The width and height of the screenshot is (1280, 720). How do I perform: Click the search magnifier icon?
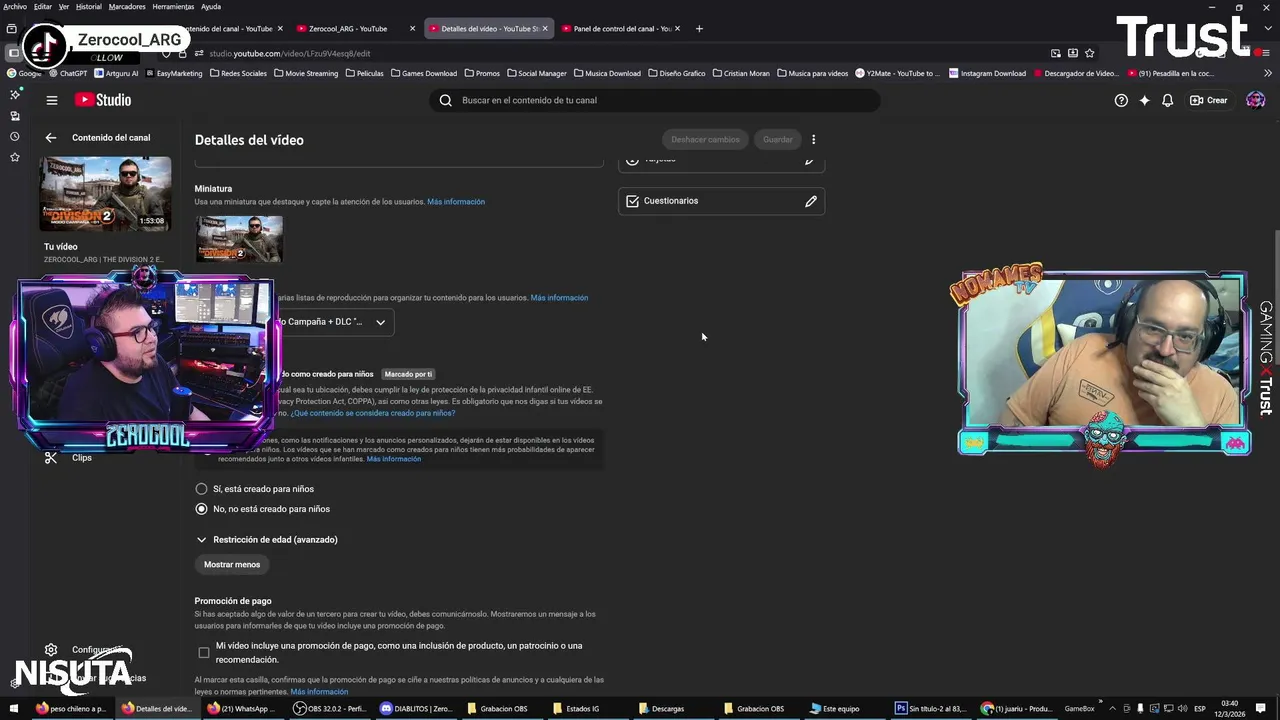(446, 100)
